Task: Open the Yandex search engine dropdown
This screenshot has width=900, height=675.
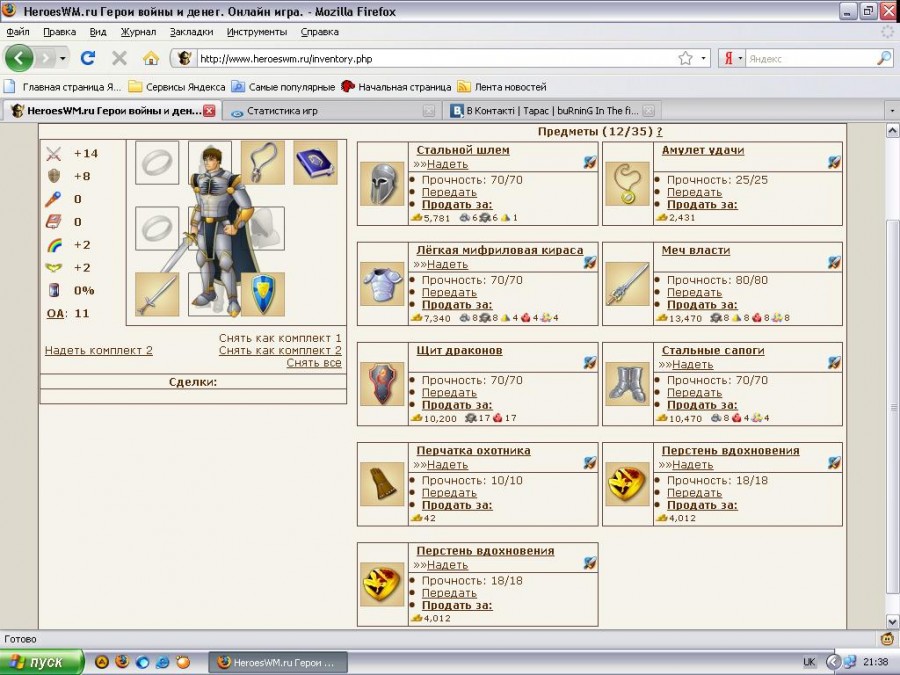Action: (740, 59)
